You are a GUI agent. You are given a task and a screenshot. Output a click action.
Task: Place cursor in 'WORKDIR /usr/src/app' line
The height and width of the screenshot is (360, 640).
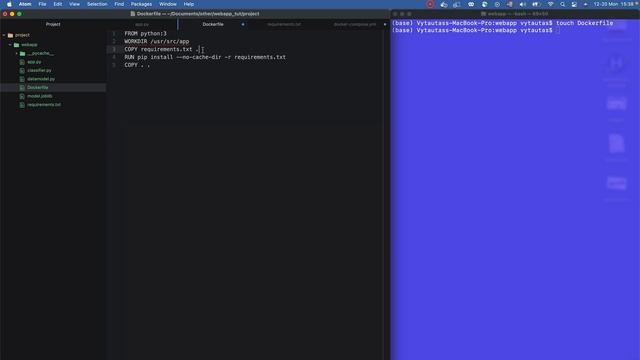tap(157, 41)
